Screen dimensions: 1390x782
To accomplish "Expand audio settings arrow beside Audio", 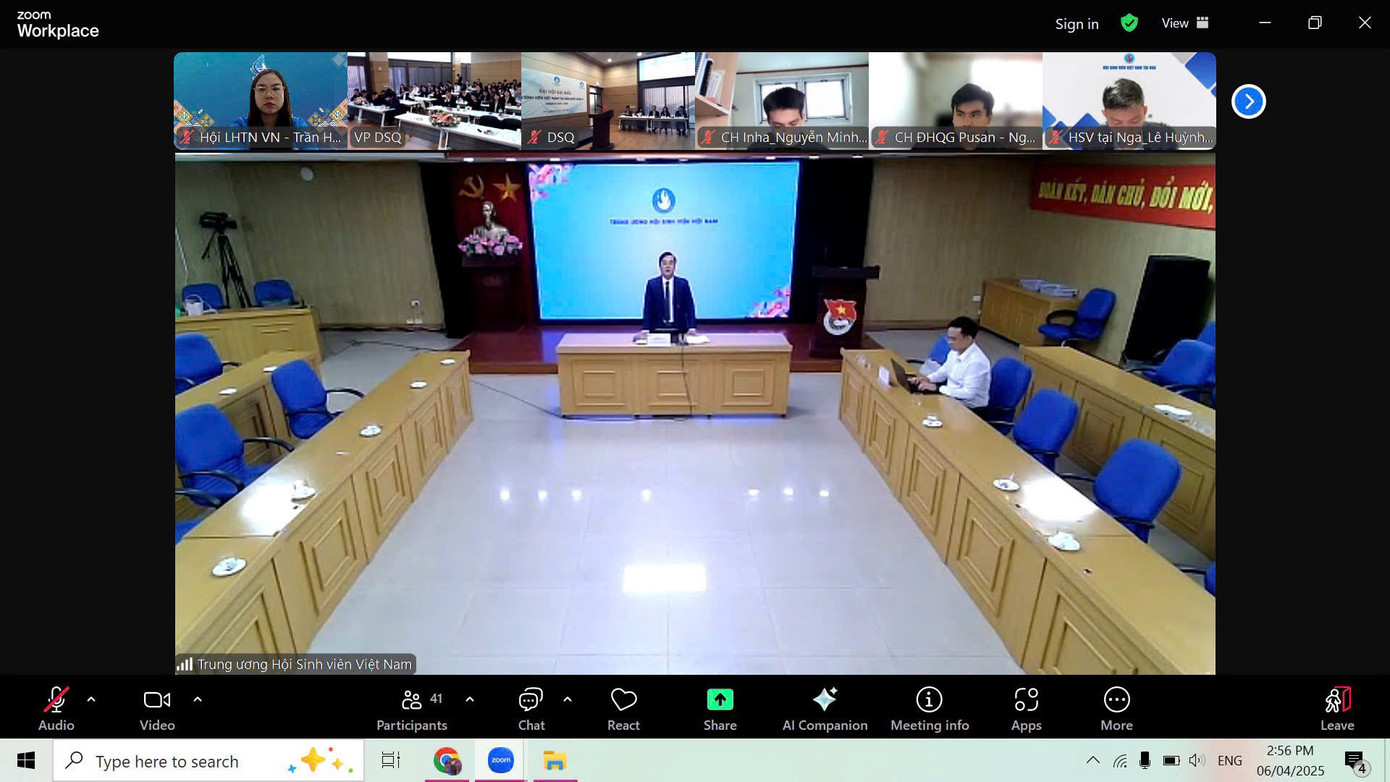I will click(91, 699).
